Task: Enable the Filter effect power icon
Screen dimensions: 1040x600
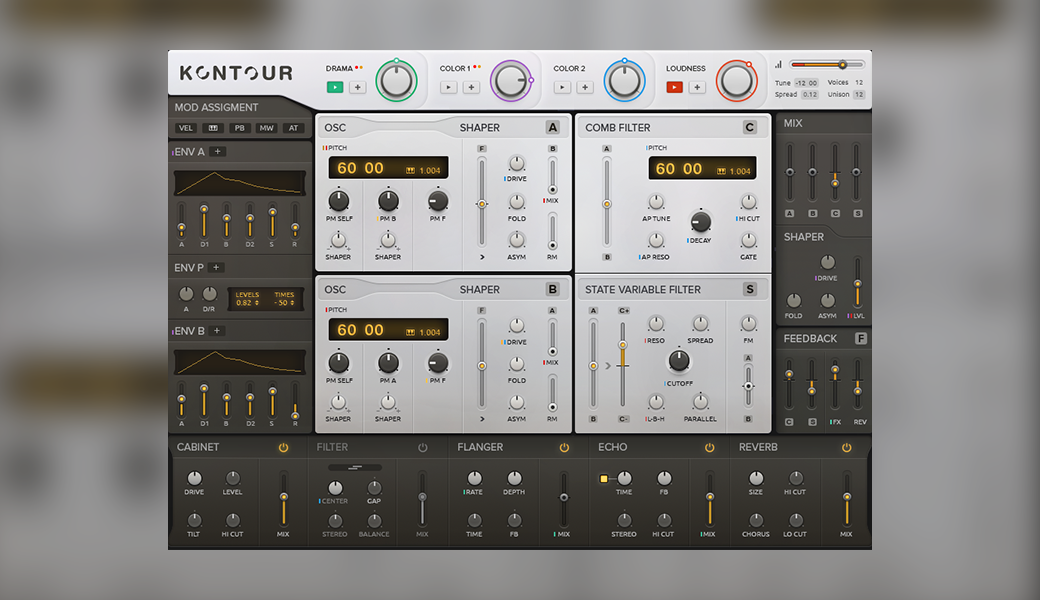Action: [x=422, y=448]
